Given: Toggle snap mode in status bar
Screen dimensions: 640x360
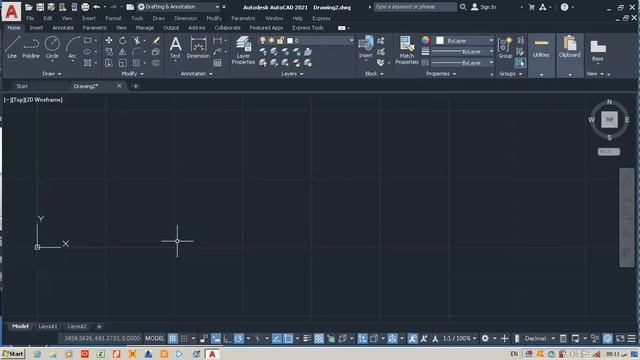Looking at the screenshot, I should [184, 338].
